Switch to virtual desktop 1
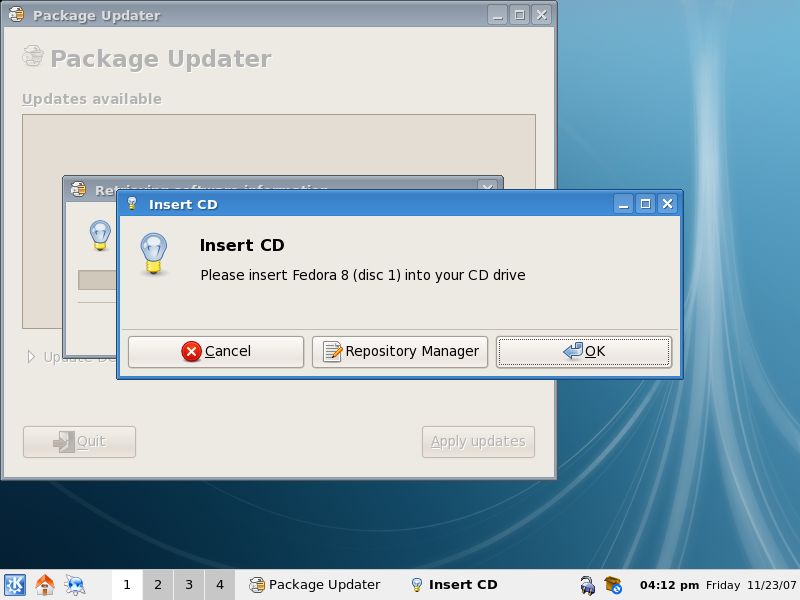The image size is (800, 600). coord(127,585)
